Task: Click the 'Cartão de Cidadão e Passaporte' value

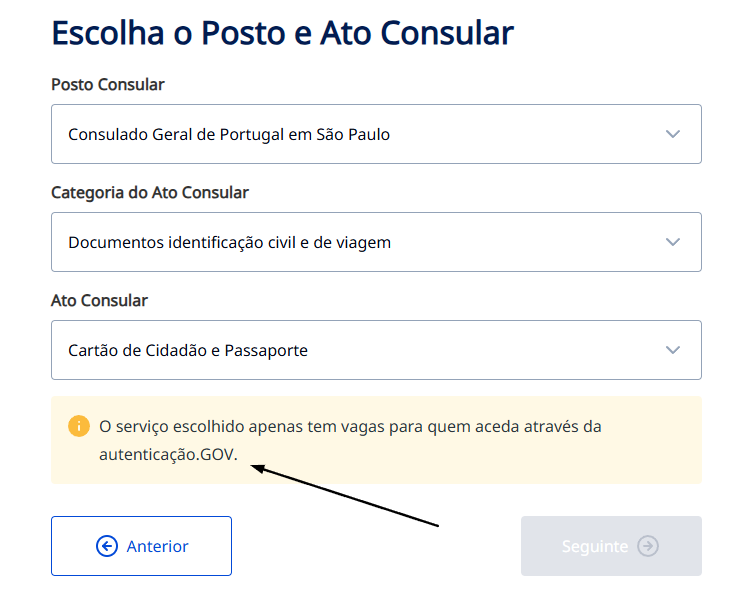Action: tap(188, 350)
